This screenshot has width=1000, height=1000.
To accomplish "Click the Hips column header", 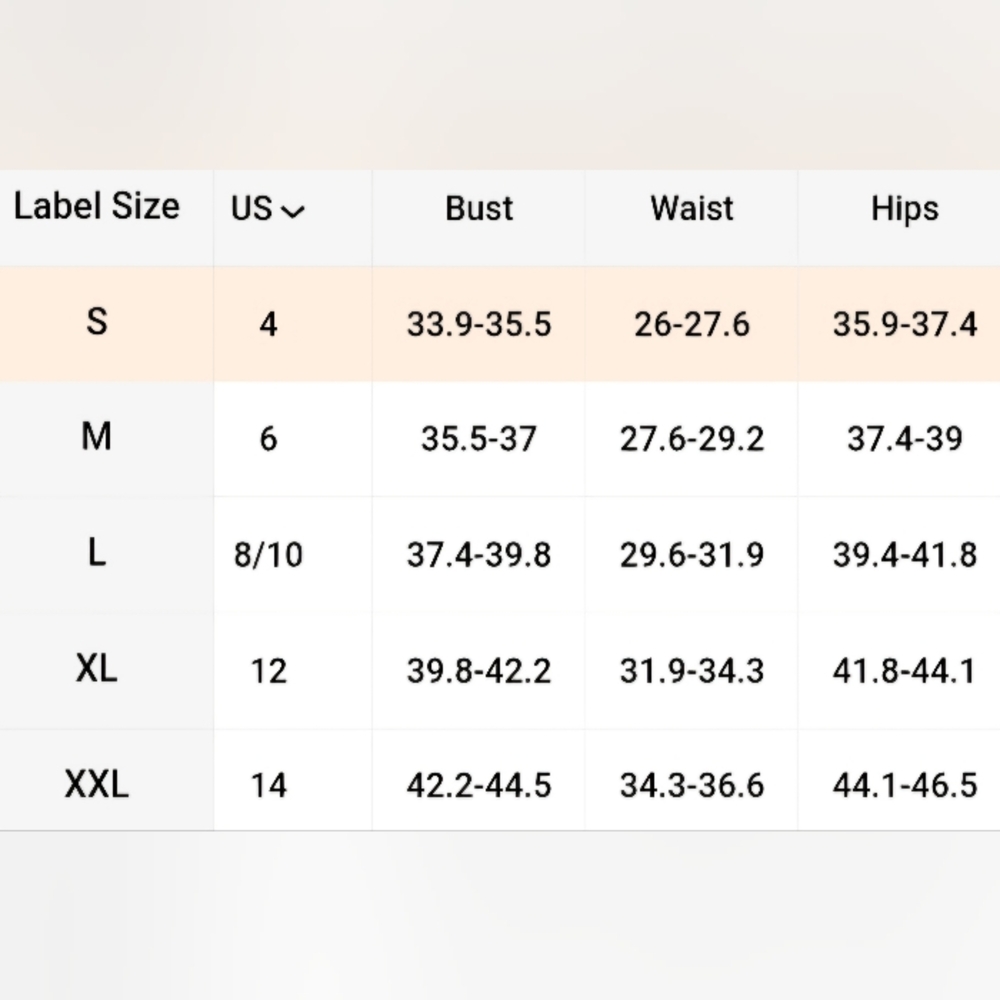I will pyautogui.click(x=905, y=209).
